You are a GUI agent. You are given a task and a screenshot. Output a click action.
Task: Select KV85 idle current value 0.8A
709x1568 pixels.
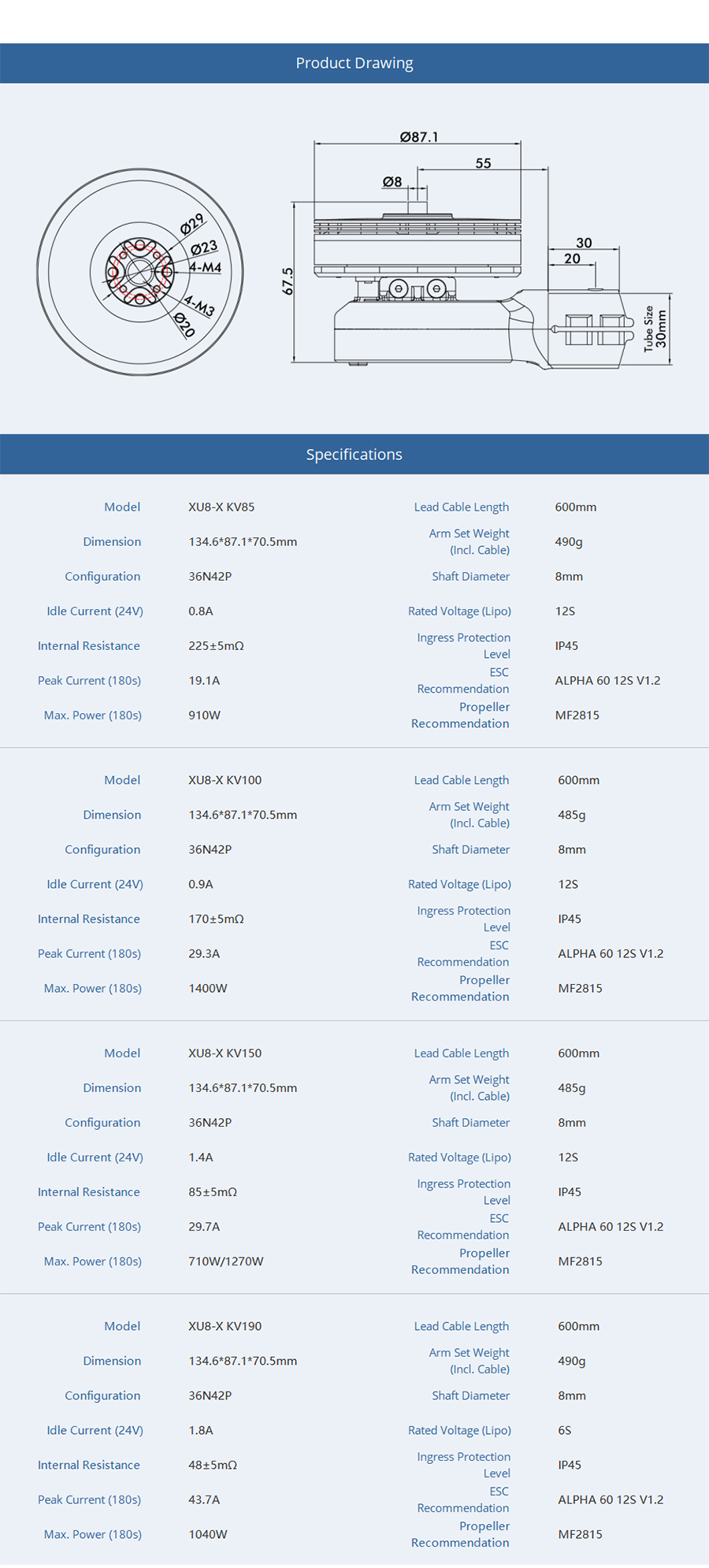pyautogui.click(x=201, y=611)
